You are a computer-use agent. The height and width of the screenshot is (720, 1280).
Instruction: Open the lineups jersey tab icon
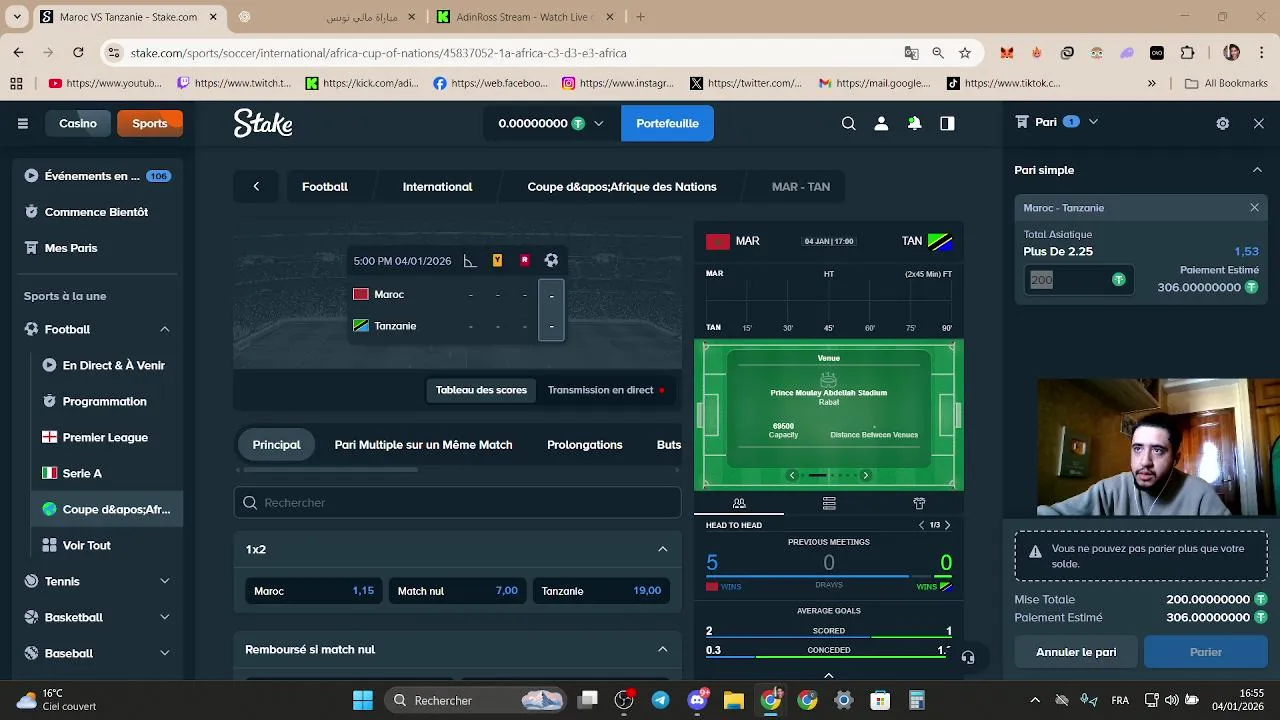919,503
